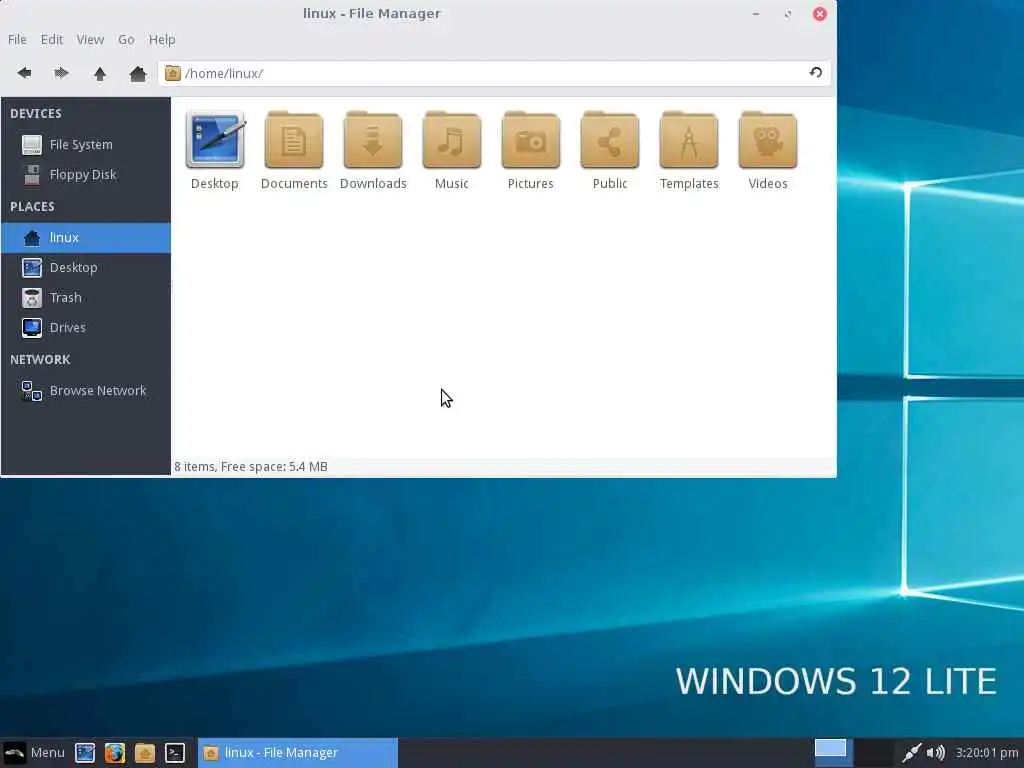Viewport: 1024px width, 768px height.
Task: Click show desktop icon in taskbar
Action: [85, 753]
